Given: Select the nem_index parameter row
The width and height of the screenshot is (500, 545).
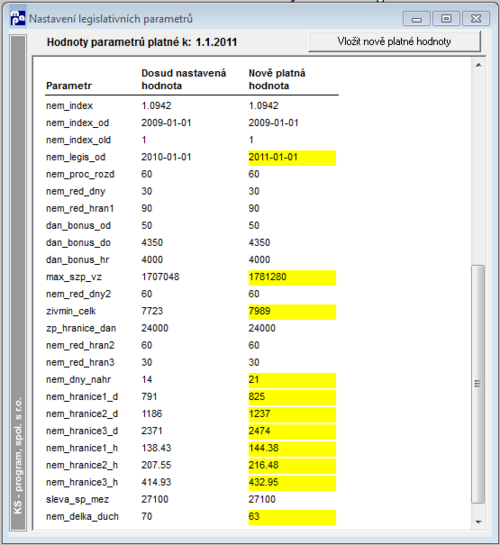Looking at the screenshot, I should pyautogui.click(x=191, y=106).
